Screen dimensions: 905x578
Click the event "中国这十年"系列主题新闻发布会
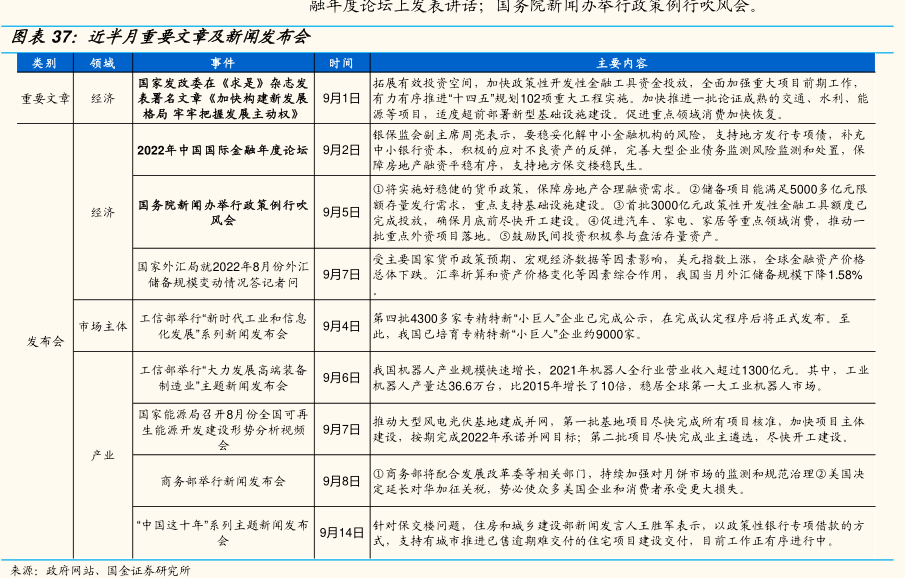point(223,532)
